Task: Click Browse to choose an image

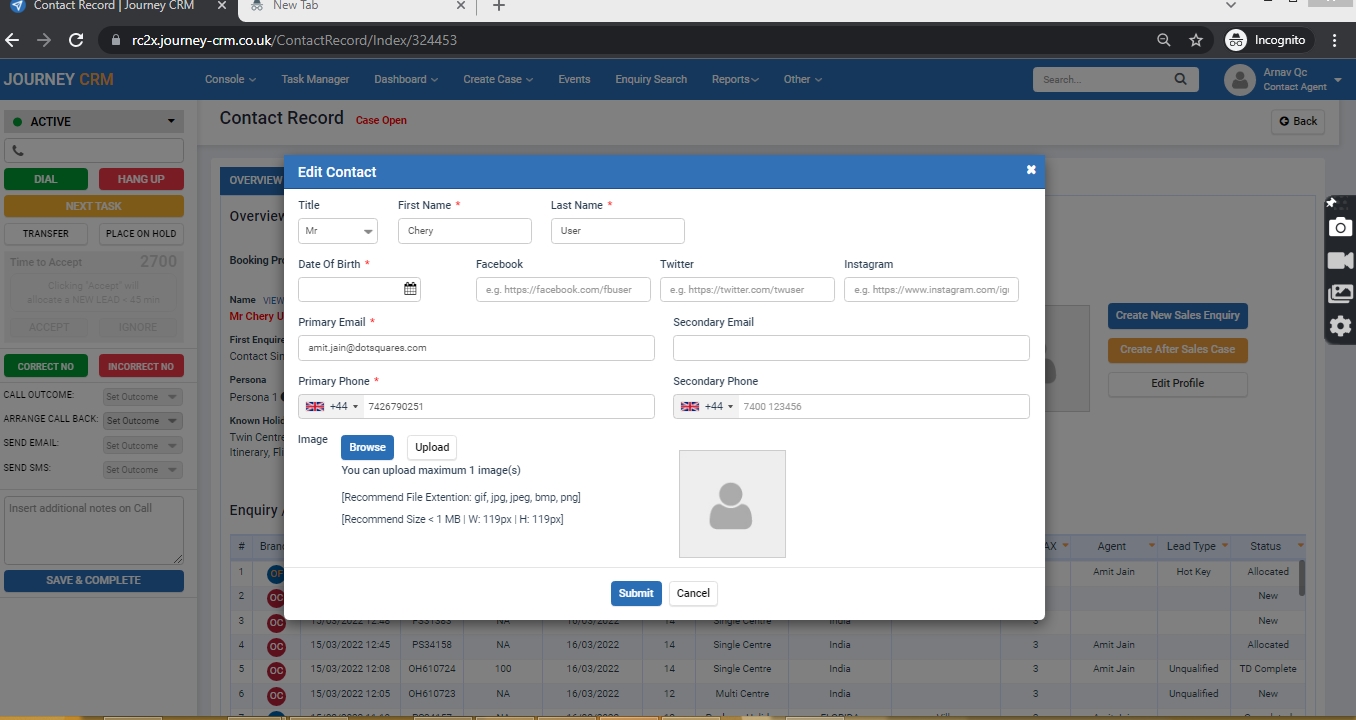Action: [367, 447]
